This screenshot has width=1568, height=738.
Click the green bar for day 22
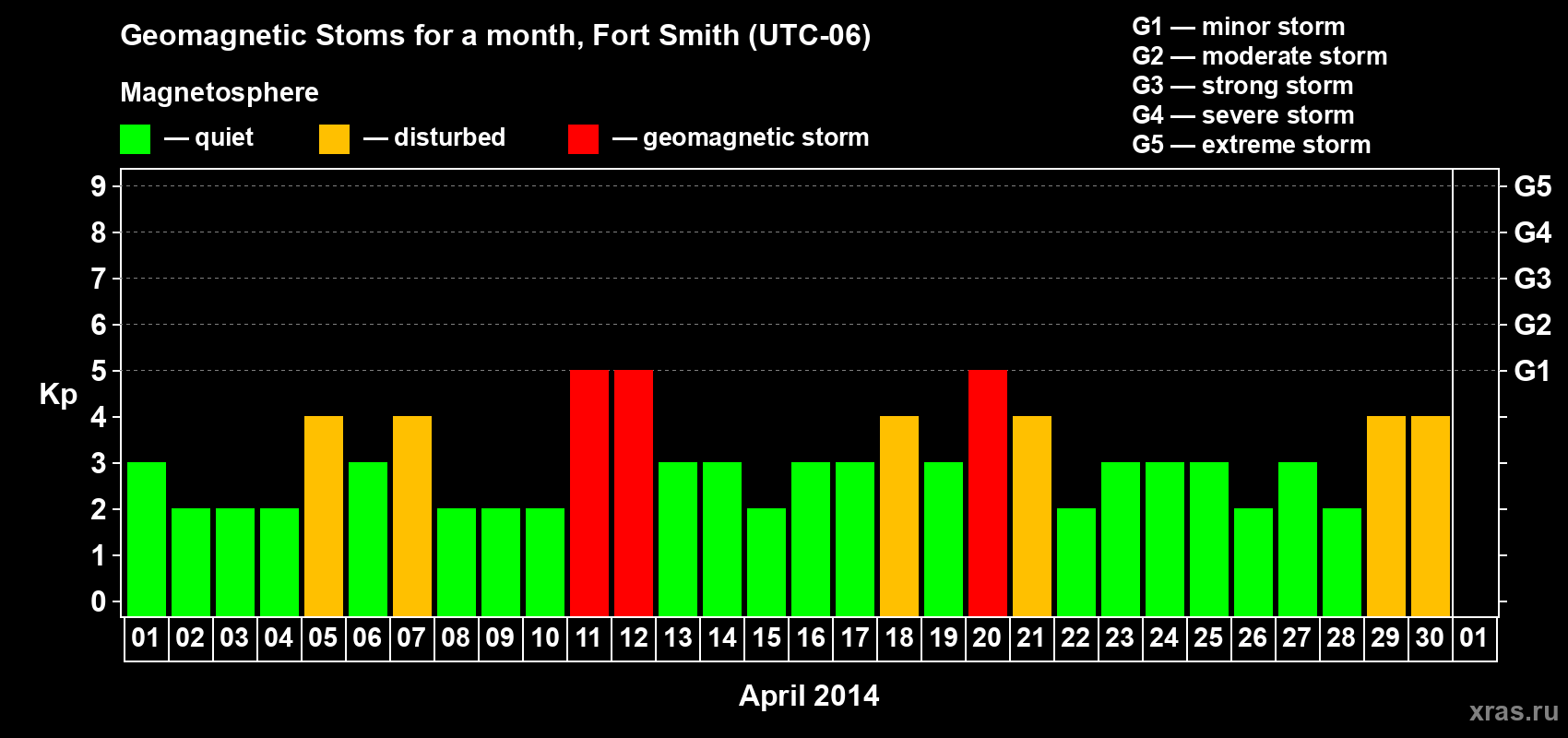pyautogui.click(x=1076, y=563)
